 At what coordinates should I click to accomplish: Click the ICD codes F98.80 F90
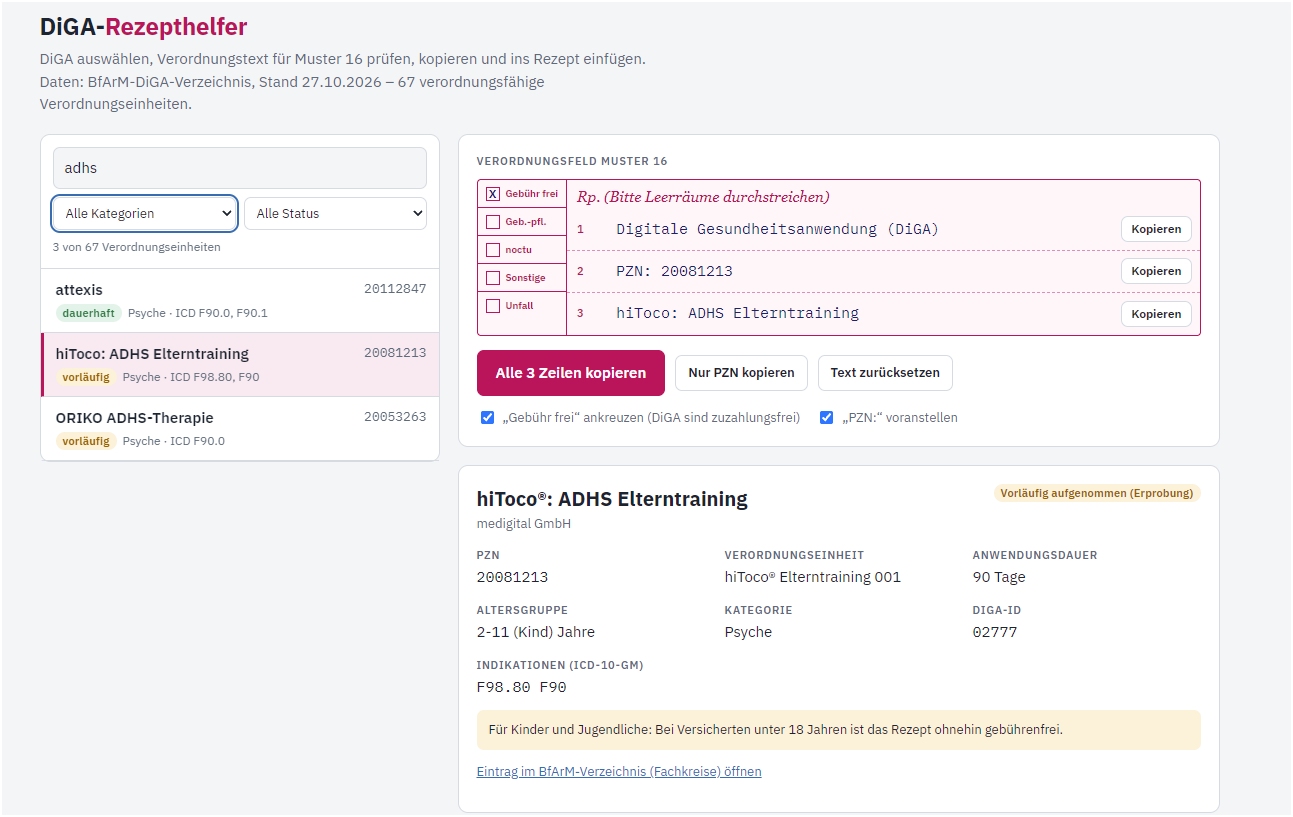point(522,687)
